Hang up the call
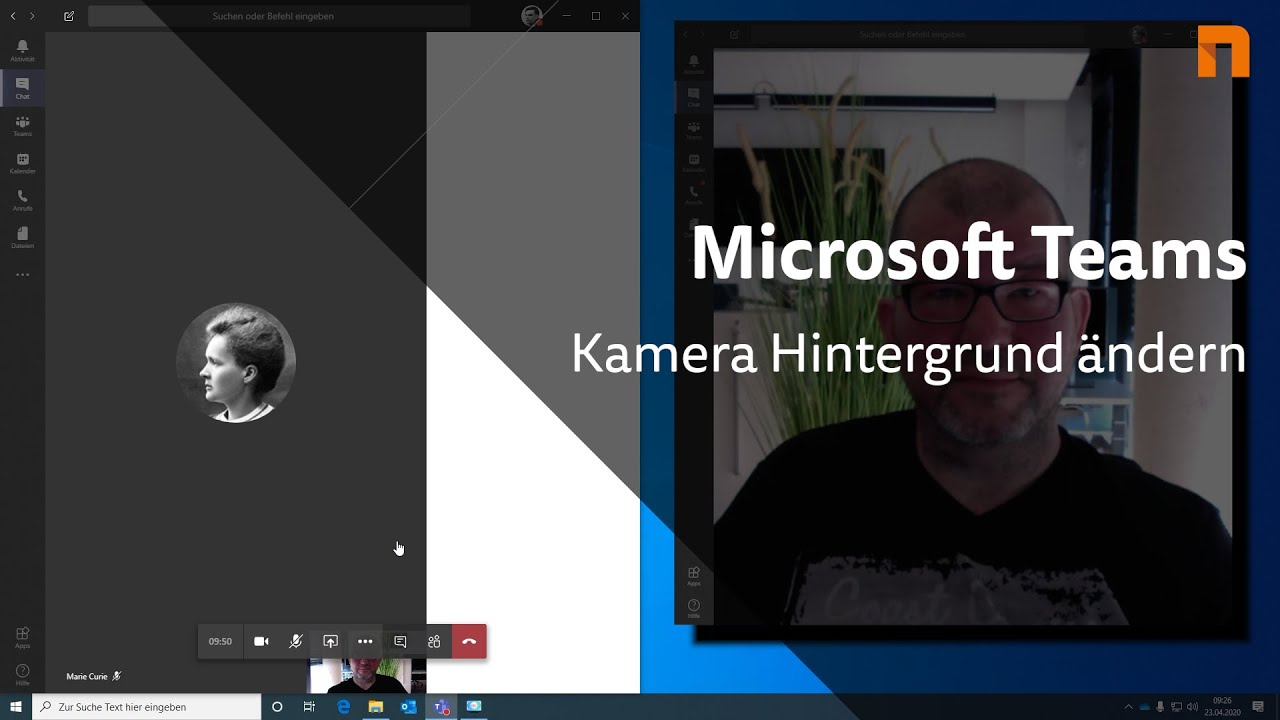Screen dimensions: 1280x720 [469, 642]
